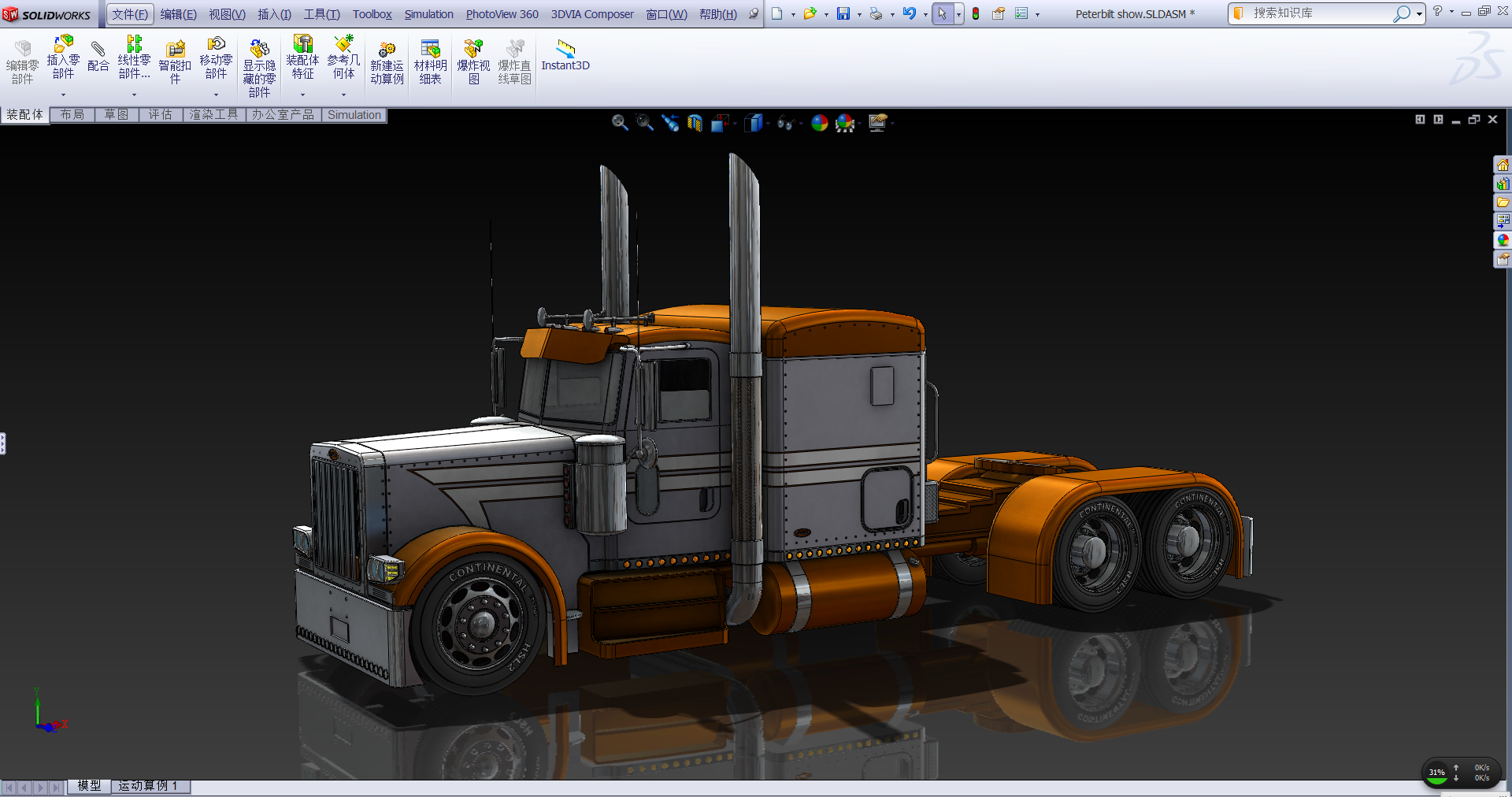
Task: Click the Rebuild traffic light icon
Action: tap(976, 13)
